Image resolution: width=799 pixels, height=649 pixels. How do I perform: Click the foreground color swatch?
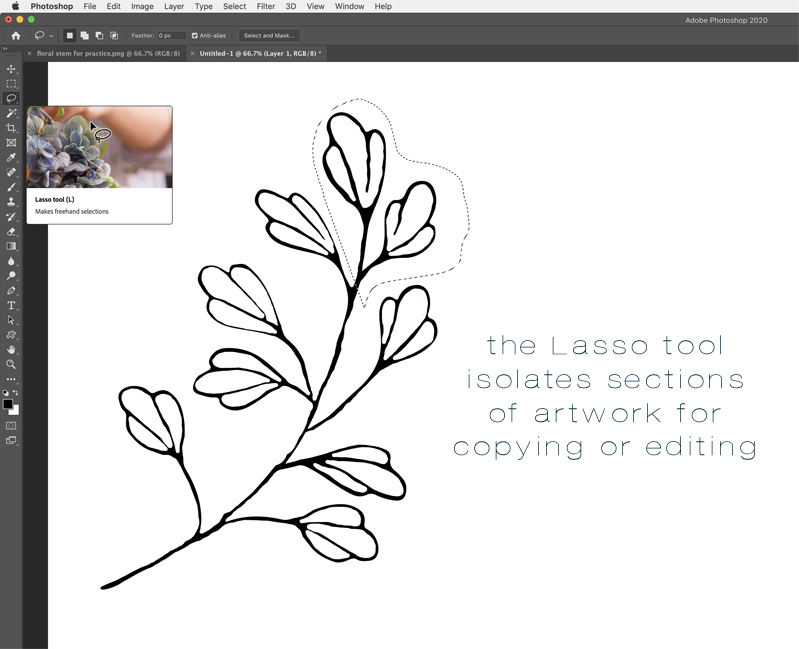coord(8,404)
